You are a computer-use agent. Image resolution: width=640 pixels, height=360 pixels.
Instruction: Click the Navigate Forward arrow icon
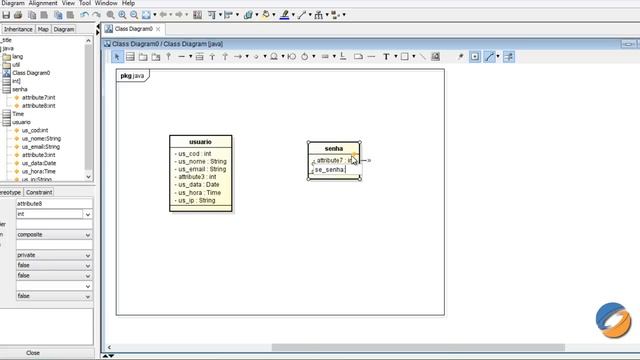pos(179,15)
